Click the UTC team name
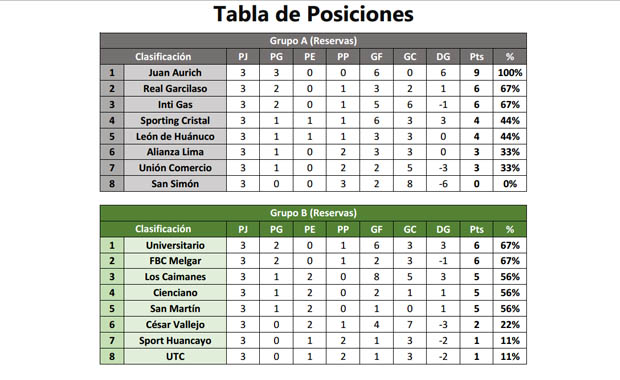Viewport: 620px width, 380px height. click(x=175, y=357)
